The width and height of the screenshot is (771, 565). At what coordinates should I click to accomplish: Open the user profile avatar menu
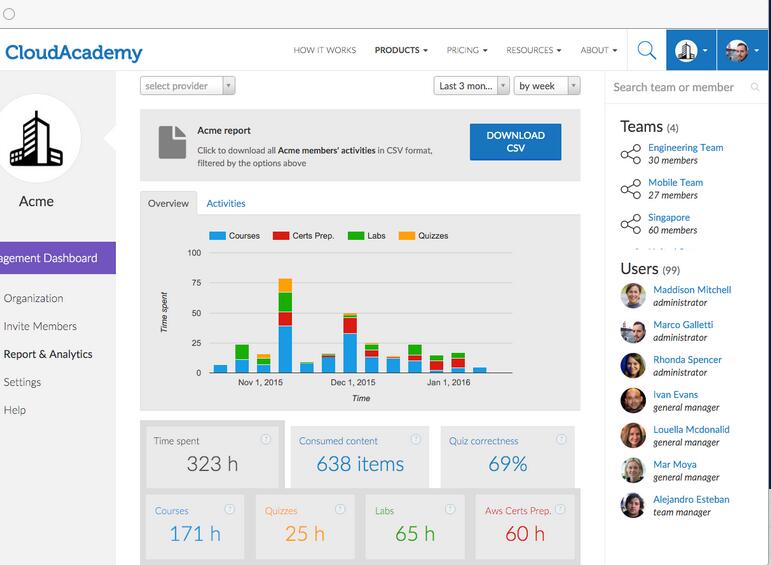(x=742, y=50)
